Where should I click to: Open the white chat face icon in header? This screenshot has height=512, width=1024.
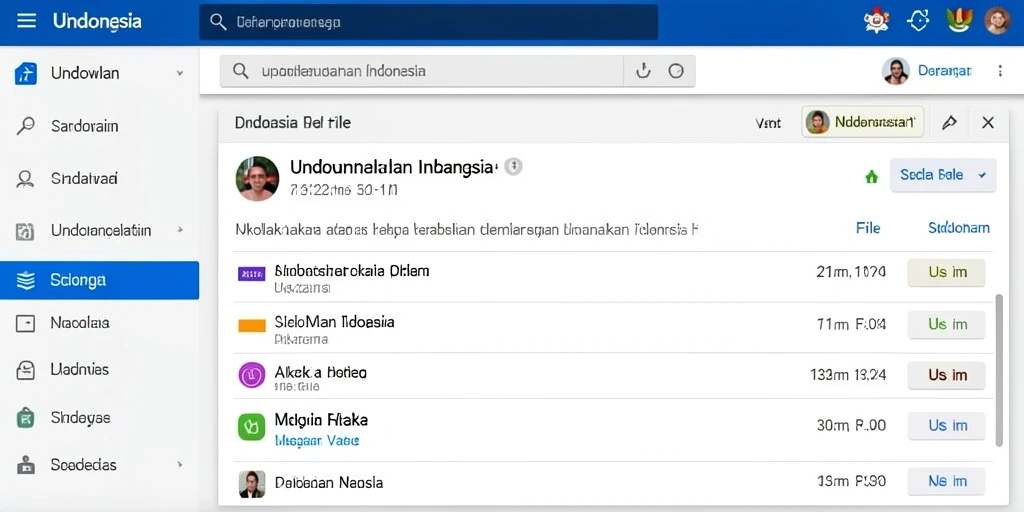918,21
